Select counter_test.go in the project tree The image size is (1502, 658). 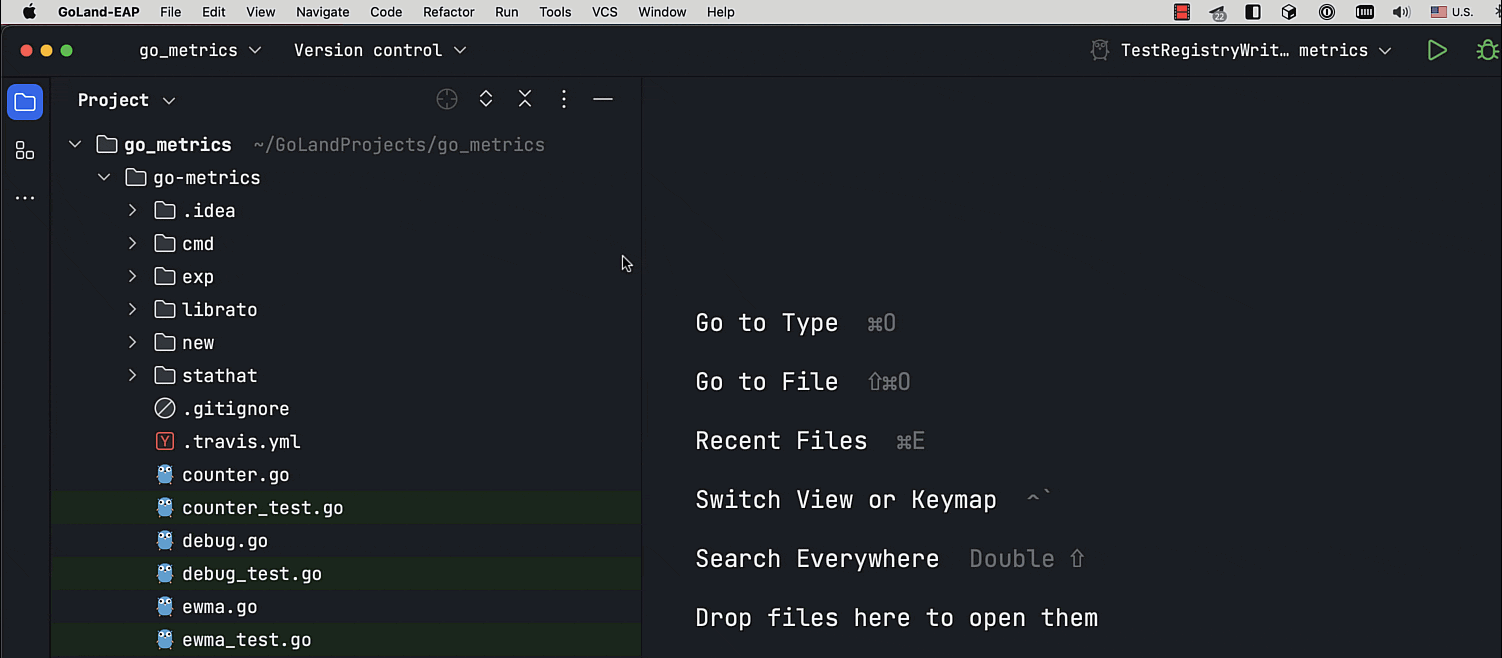pyautogui.click(x=262, y=508)
